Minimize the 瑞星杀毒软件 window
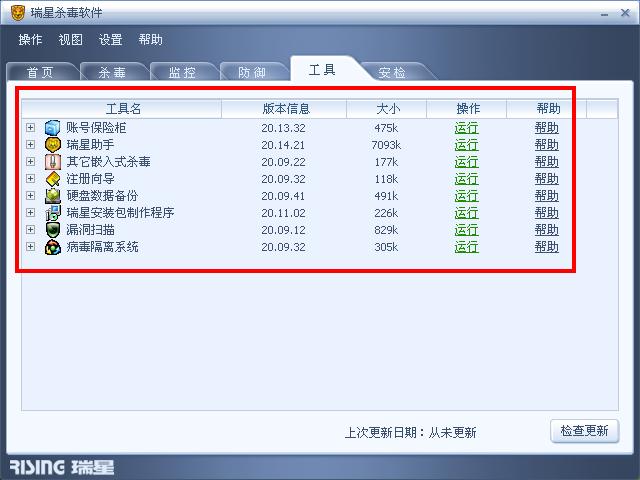 [x=604, y=13]
